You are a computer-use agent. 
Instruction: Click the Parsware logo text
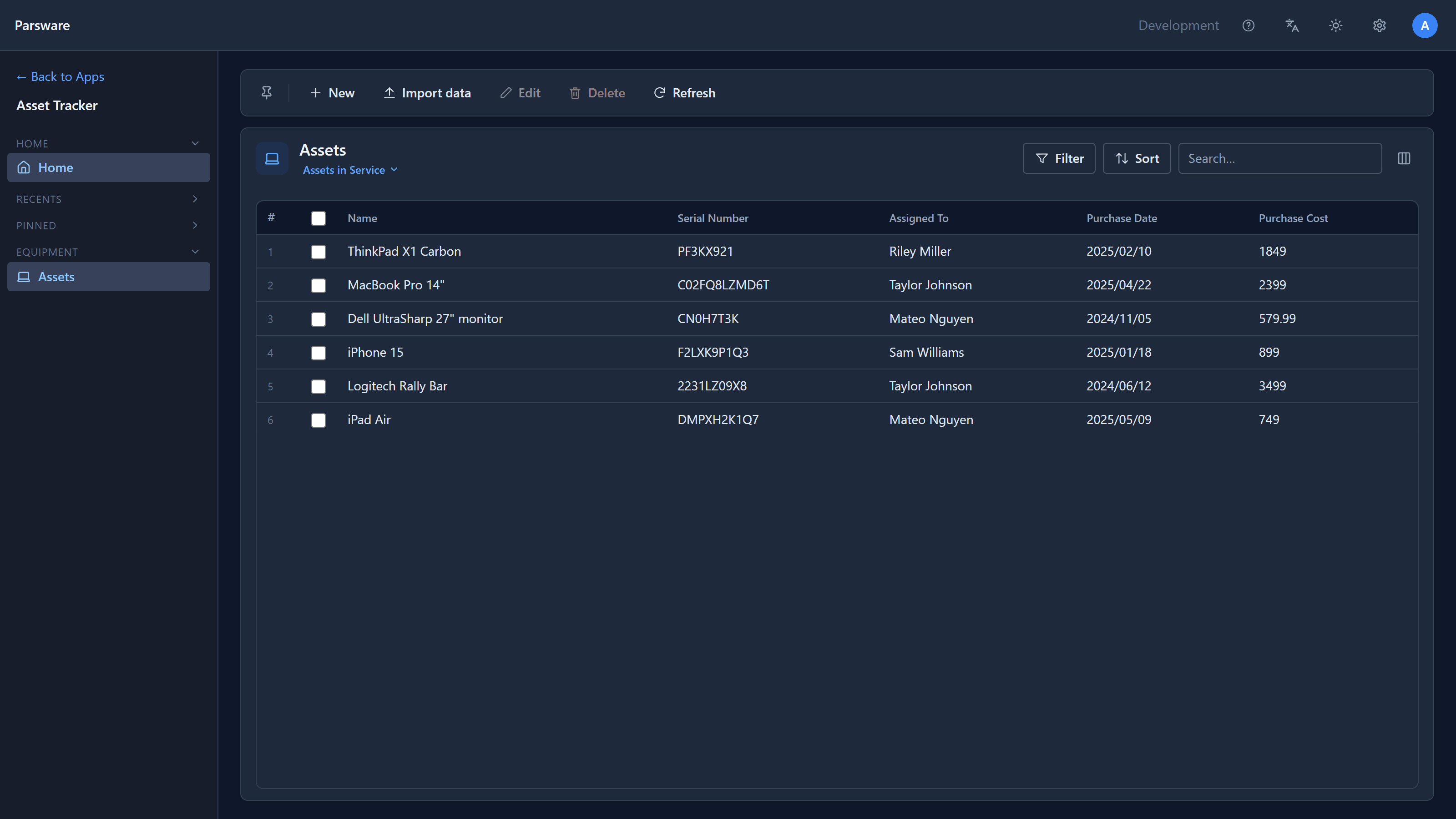coord(42,25)
